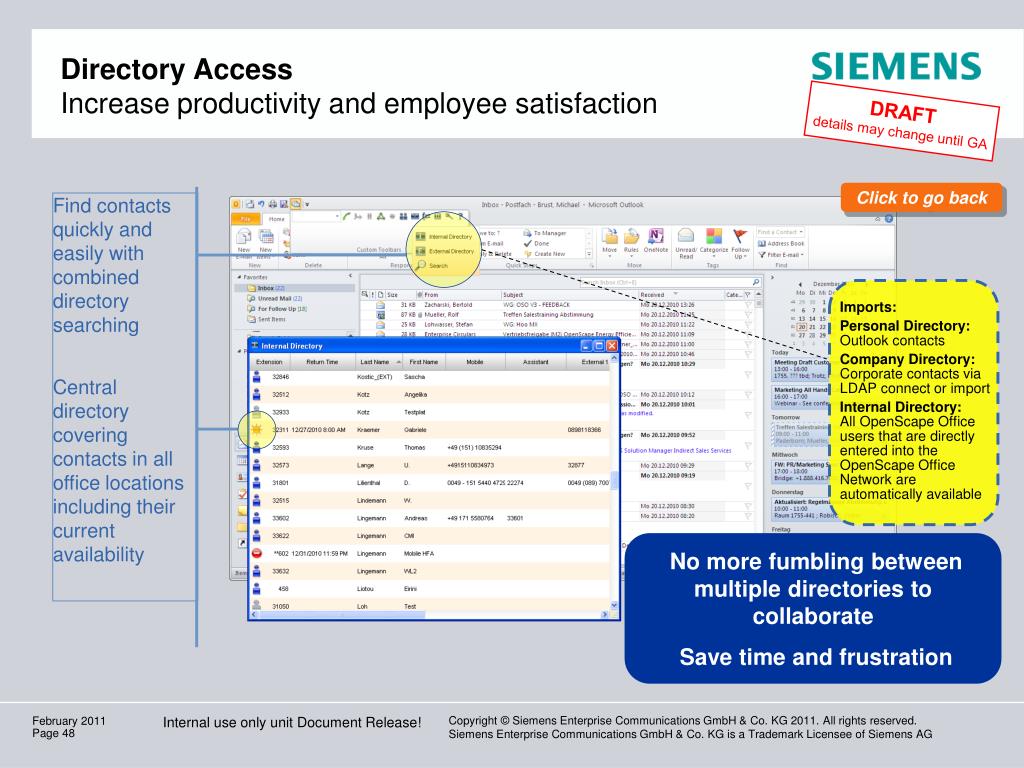Viewport: 1024px width, 768px height.
Task: Select the Lingemann WL2 row
Action: (x=430, y=571)
